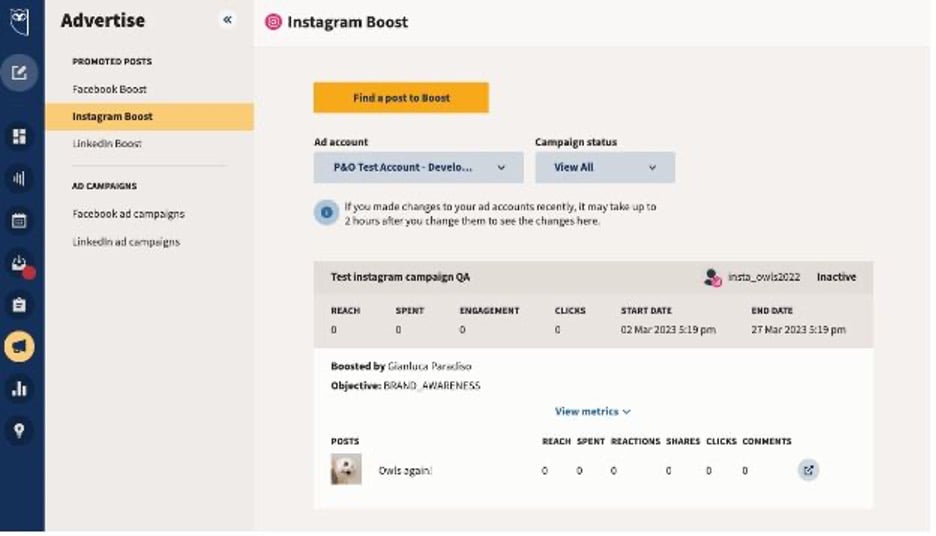Click the insta_owls2022 profile avatar icon
The image size is (936, 536).
point(713,278)
